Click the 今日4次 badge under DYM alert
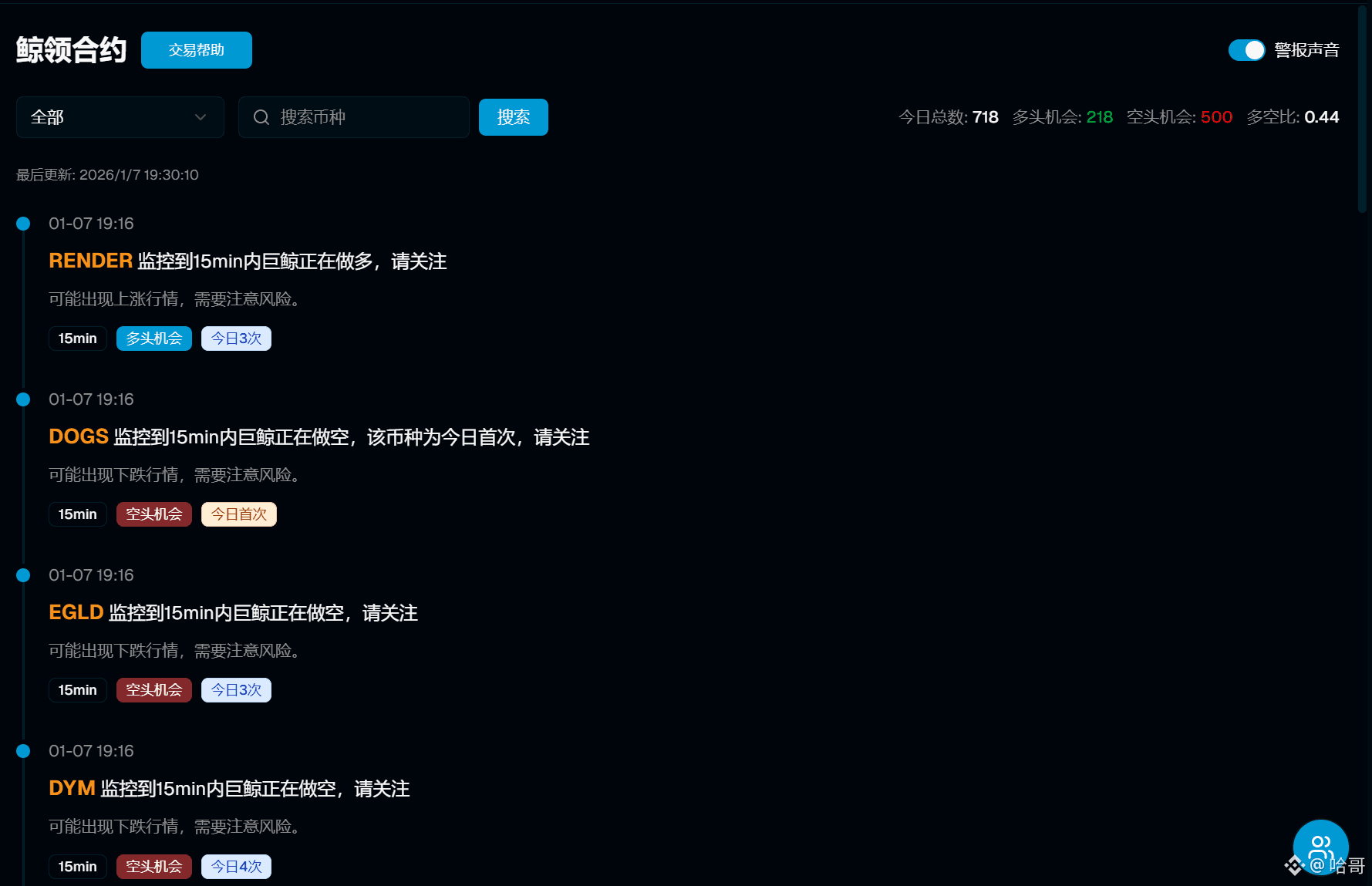Screen dimensions: 1372x886 coord(236,866)
